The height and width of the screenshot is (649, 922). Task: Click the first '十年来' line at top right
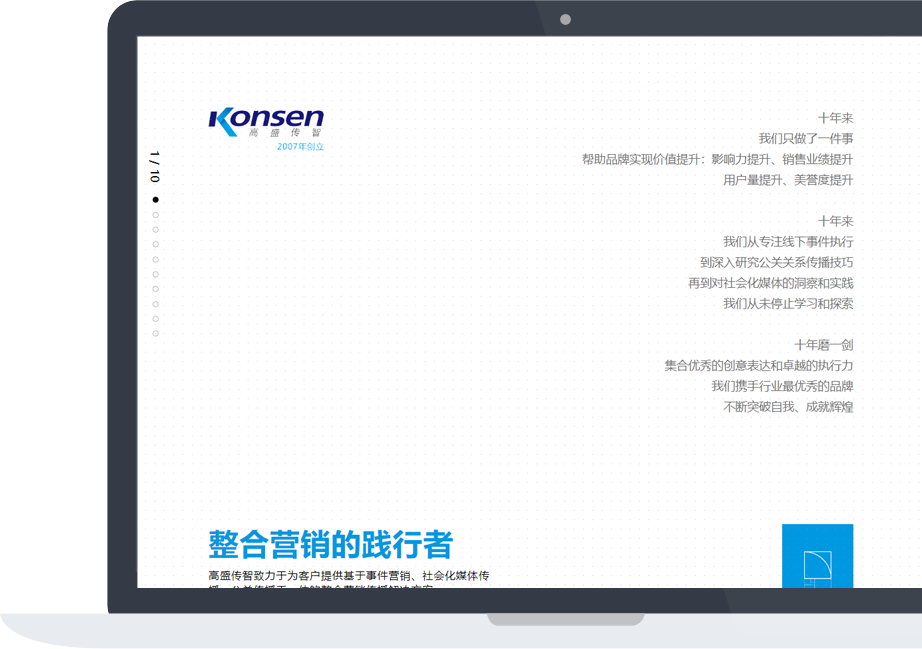click(x=835, y=118)
